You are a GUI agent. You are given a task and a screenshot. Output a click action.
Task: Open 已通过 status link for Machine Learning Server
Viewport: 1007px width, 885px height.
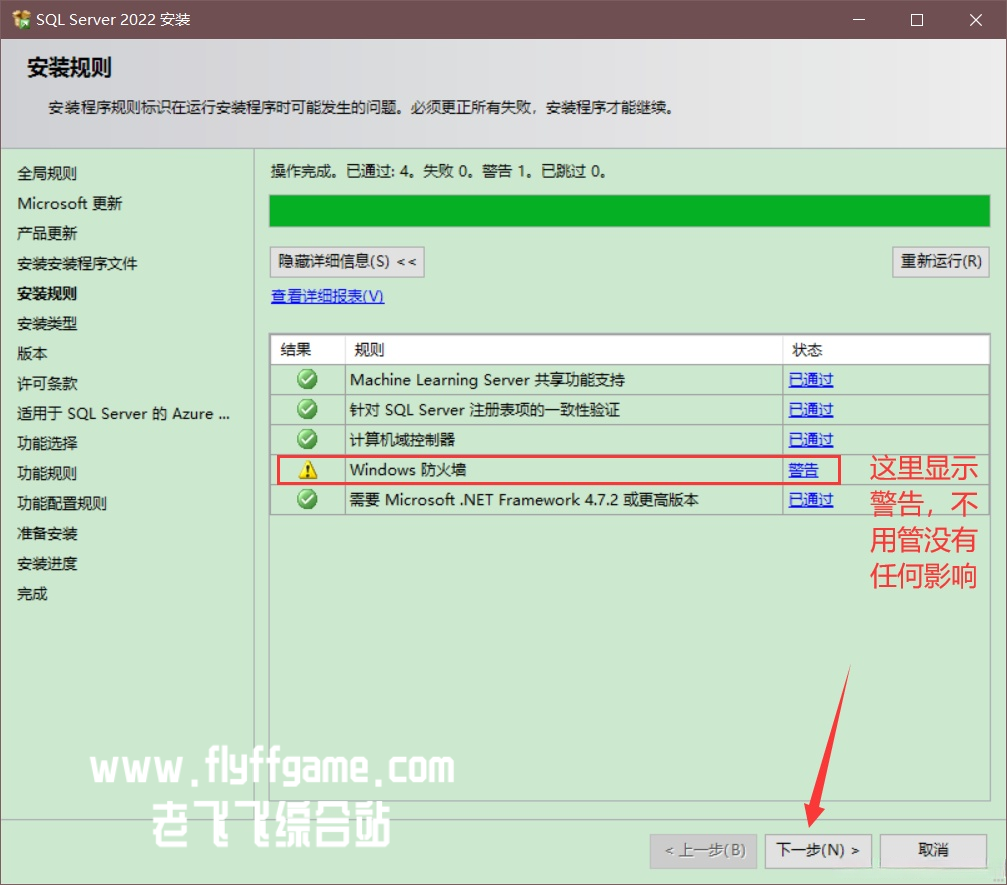(x=810, y=380)
